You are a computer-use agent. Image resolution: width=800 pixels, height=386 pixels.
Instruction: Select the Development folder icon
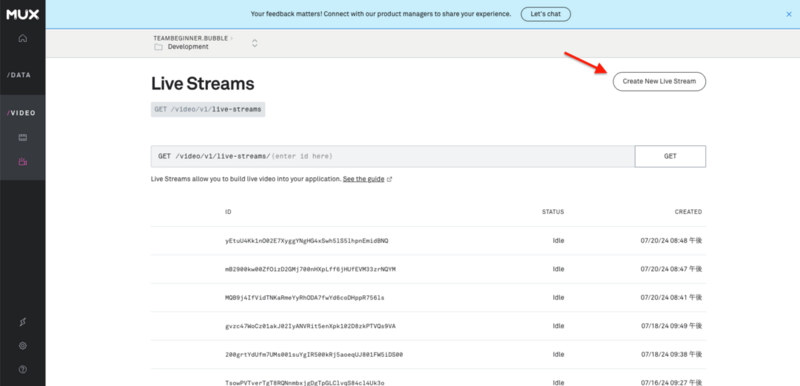158,47
